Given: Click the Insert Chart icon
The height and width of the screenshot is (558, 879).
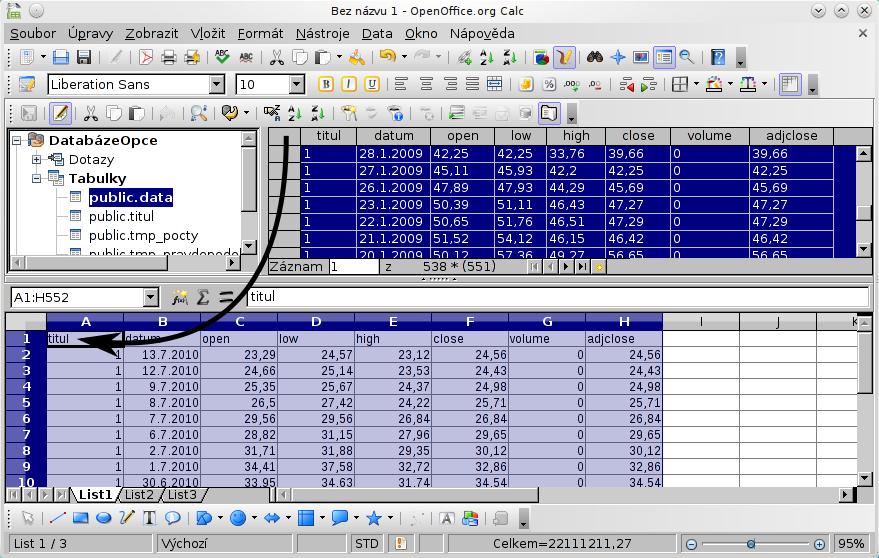Looking at the screenshot, I should click(541, 57).
